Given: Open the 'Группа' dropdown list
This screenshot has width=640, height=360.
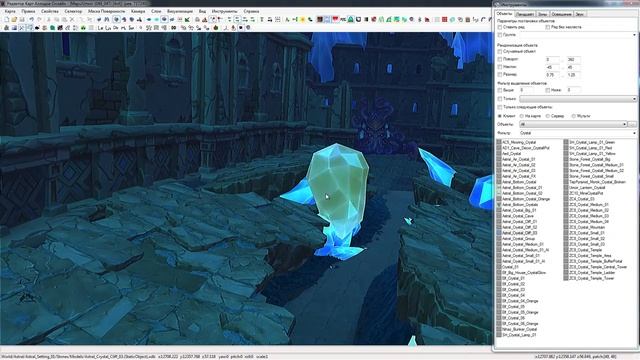Looking at the screenshot, I should point(578,35).
